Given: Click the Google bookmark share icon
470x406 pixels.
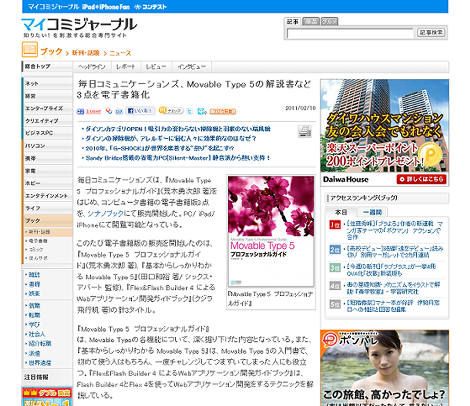Looking at the screenshot, I should tap(109, 111).
